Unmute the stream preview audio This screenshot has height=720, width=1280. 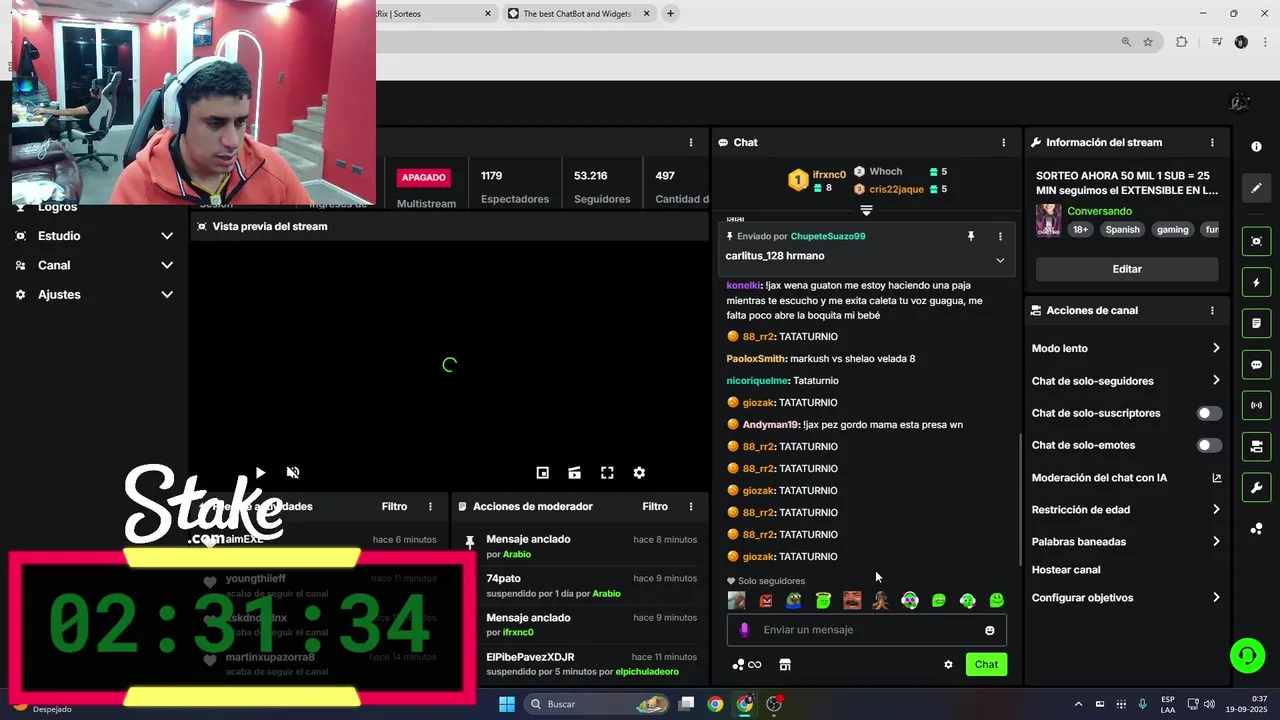point(293,473)
